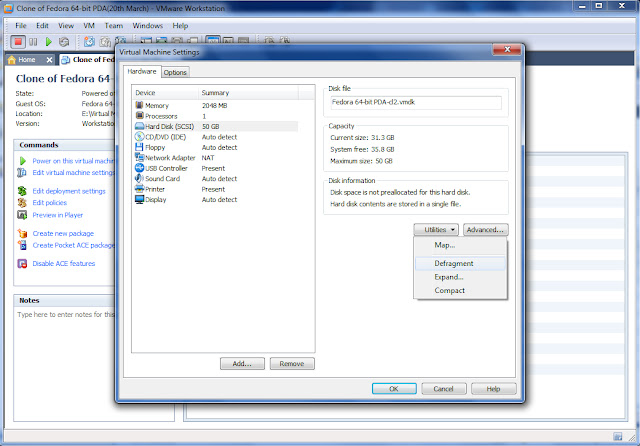640x446 pixels.
Task: Click the NAT network adapter summary
Action: coord(208,158)
